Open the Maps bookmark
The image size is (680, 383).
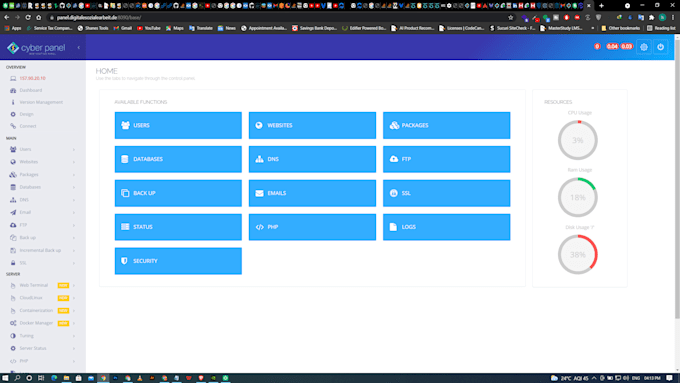tap(175, 28)
